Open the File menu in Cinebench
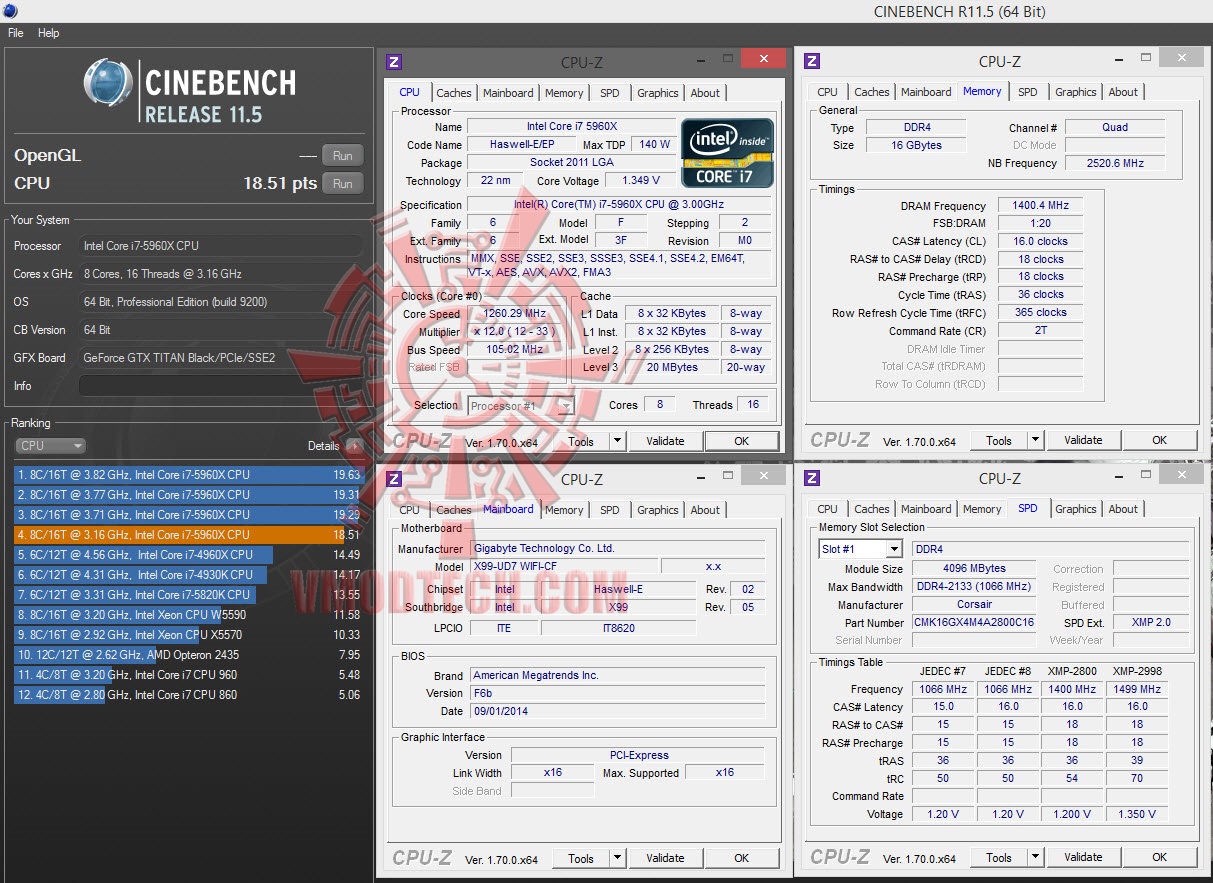 click(16, 33)
